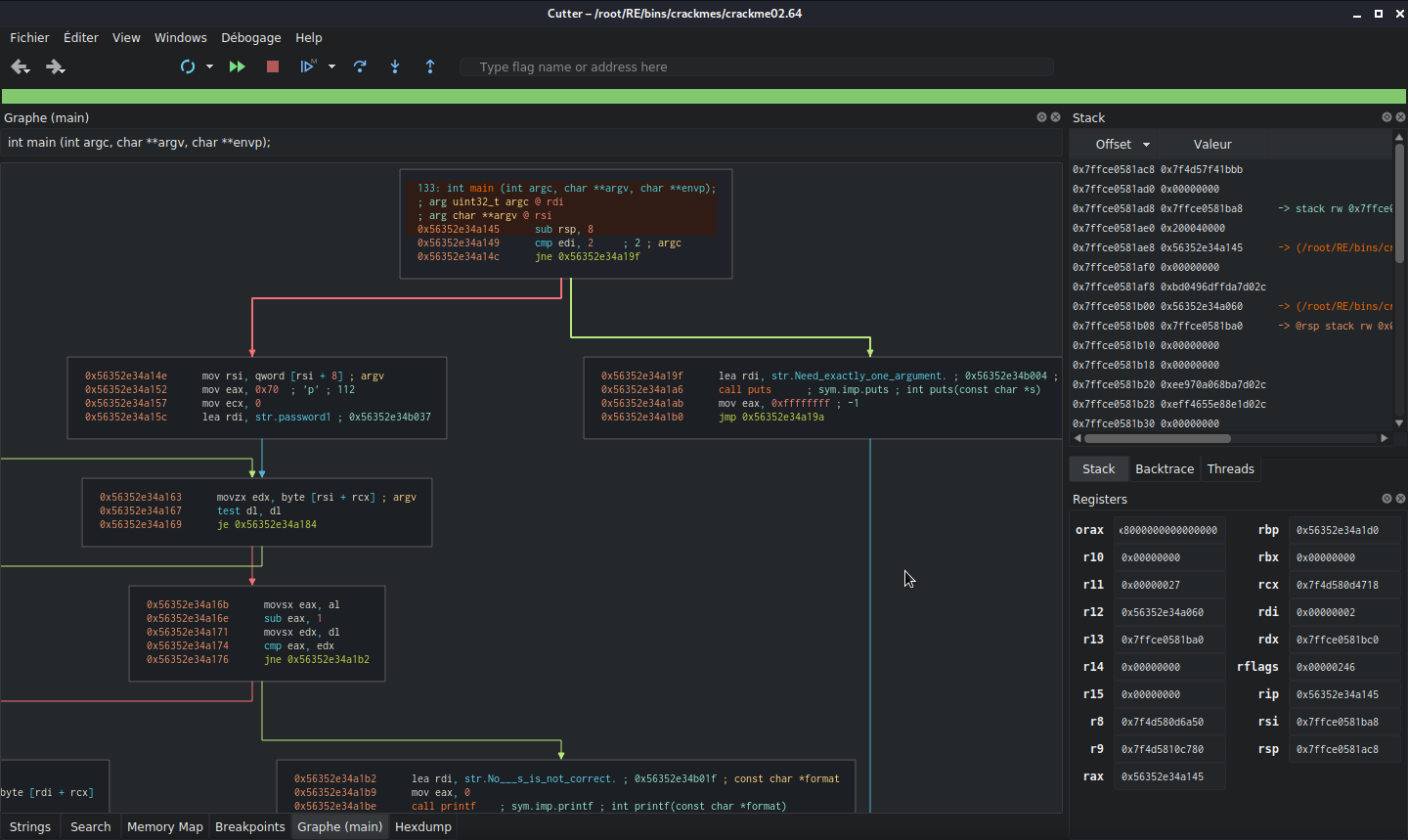Click the str.password1 reference in graph
This screenshot has width=1408, height=840.
[x=292, y=417]
